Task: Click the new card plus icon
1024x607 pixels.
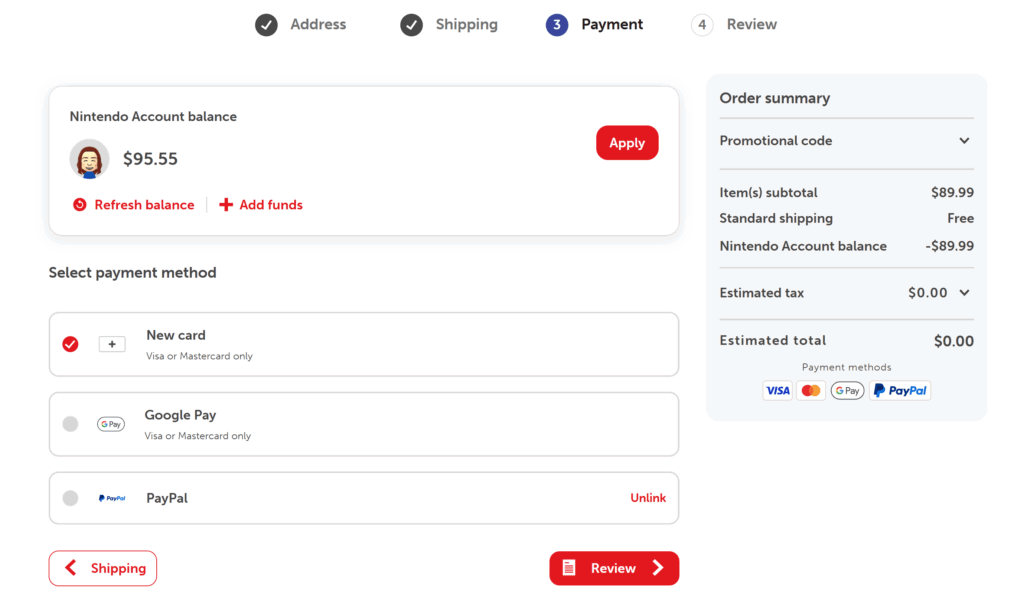Action: click(112, 344)
